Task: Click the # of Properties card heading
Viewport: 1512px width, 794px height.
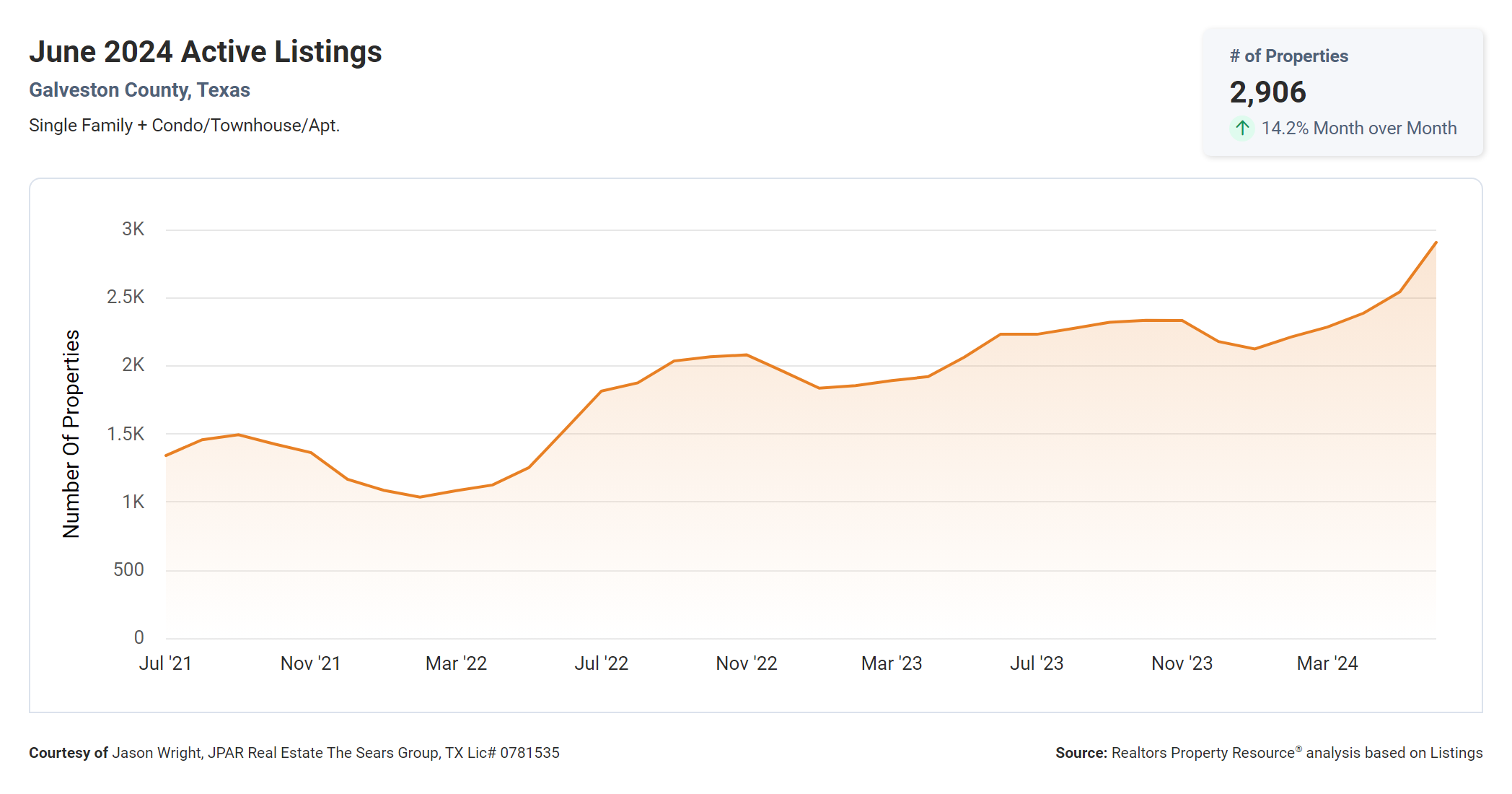Action: coord(1288,56)
